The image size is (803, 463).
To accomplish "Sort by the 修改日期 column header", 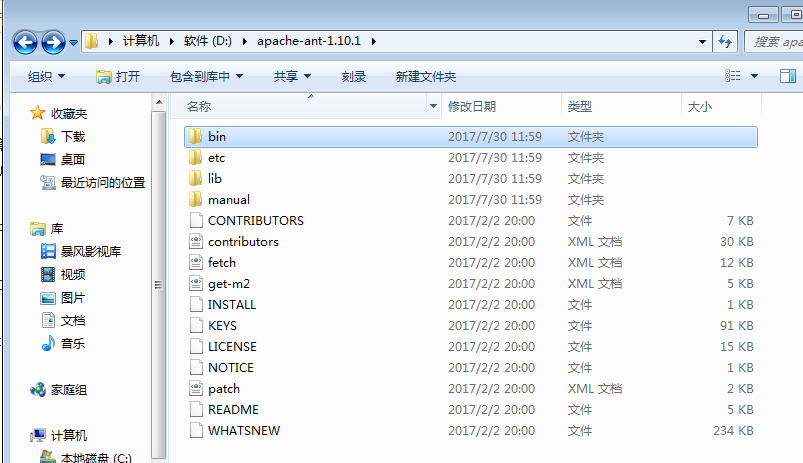I will click(x=501, y=107).
